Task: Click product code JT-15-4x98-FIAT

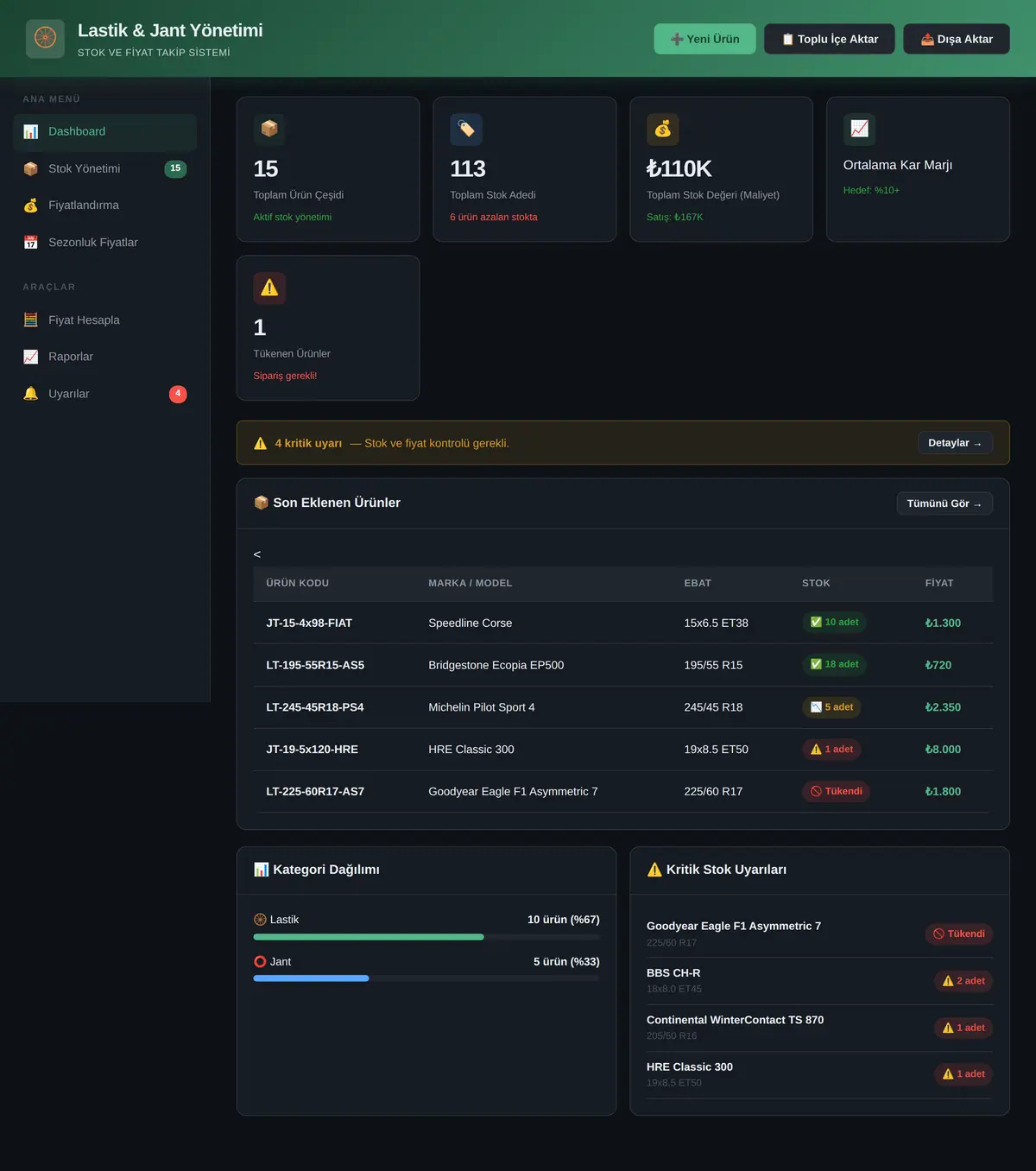Action: [309, 623]
